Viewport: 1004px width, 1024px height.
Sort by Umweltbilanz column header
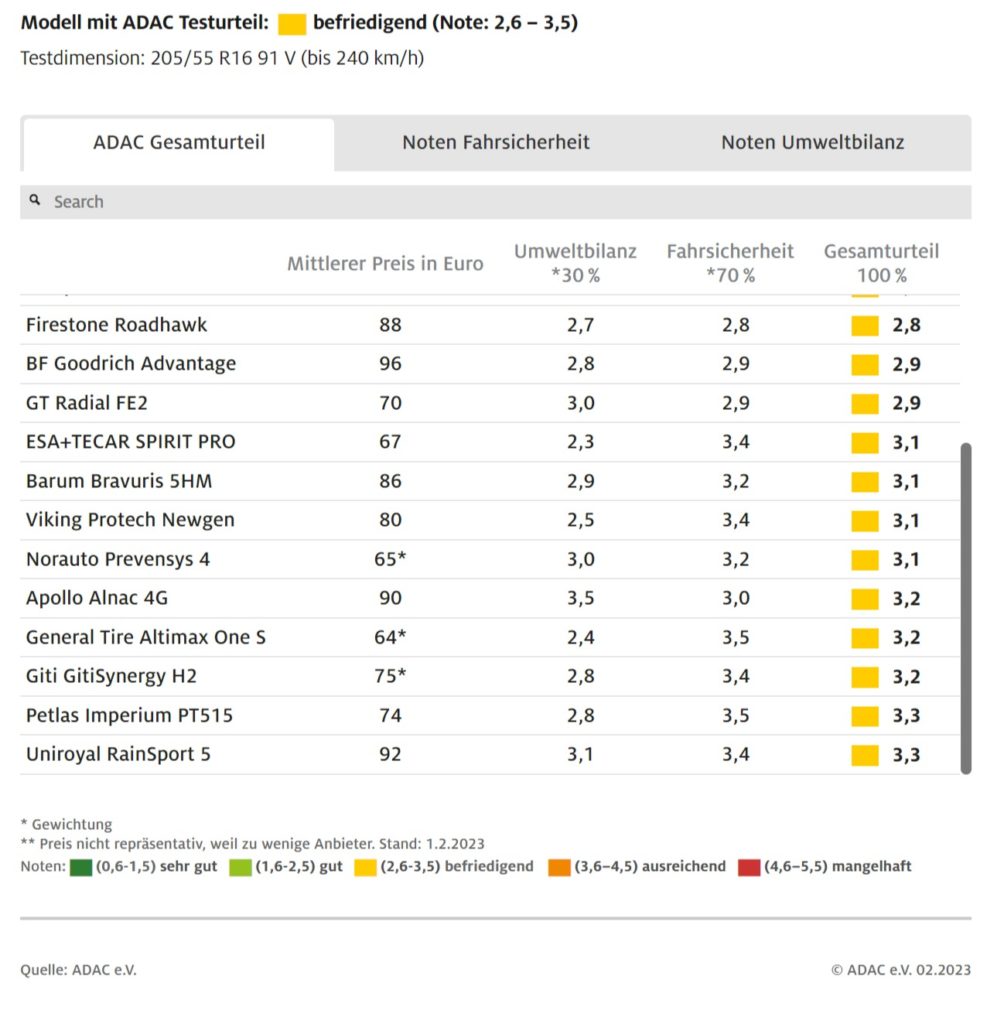coord(575,263)
